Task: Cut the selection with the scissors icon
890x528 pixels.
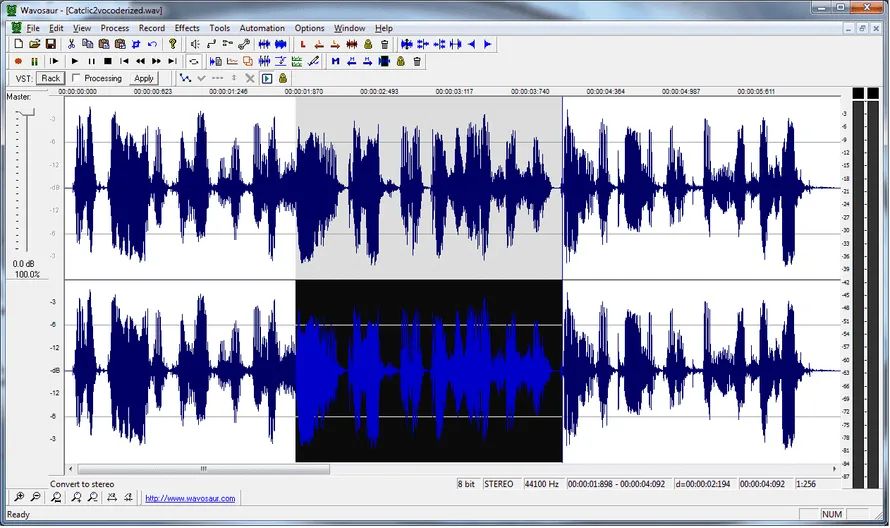Action: [x=72, y=44]
